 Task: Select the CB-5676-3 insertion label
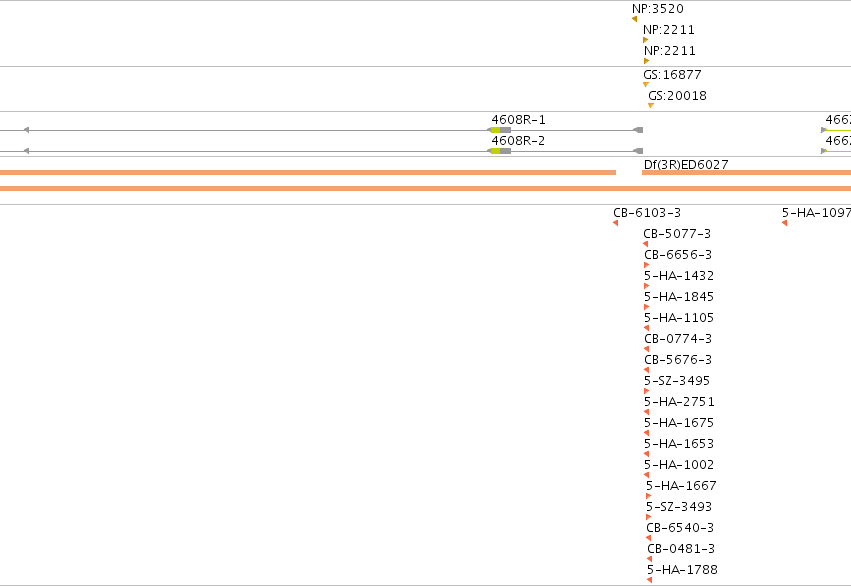(x=678, y=360)
